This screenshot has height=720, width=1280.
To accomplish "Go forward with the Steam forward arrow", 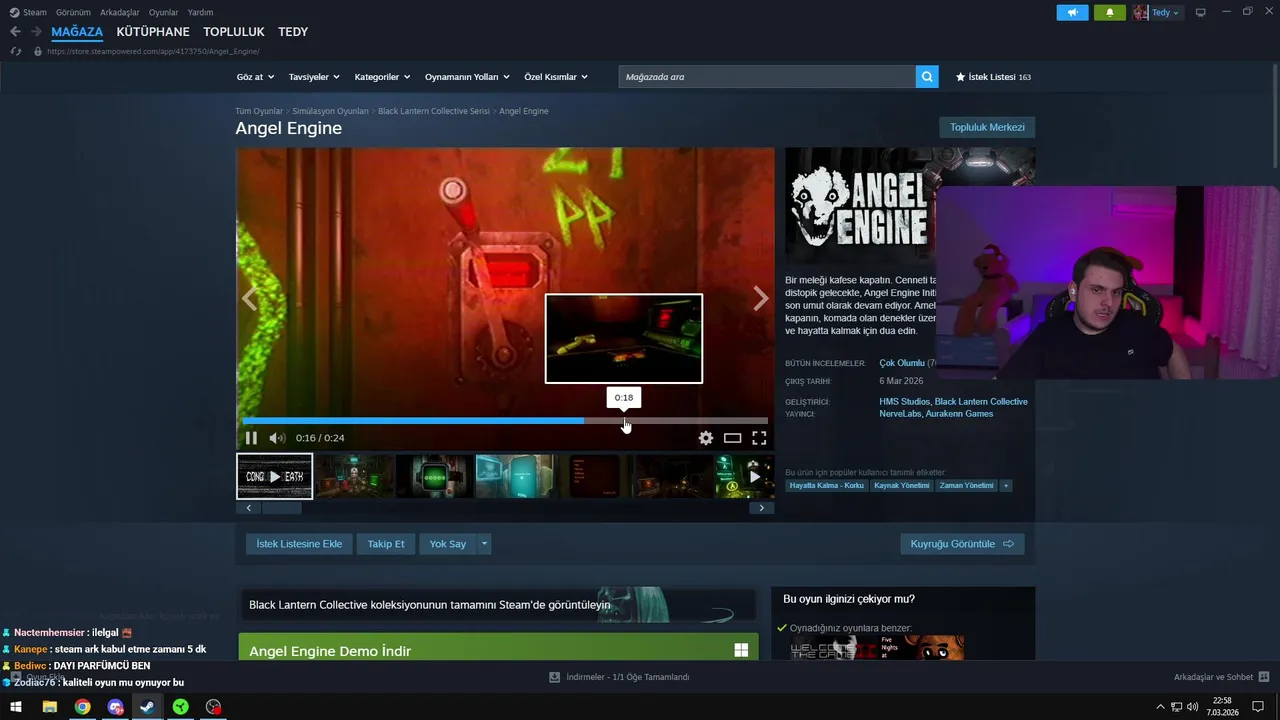I will (36, 32).
